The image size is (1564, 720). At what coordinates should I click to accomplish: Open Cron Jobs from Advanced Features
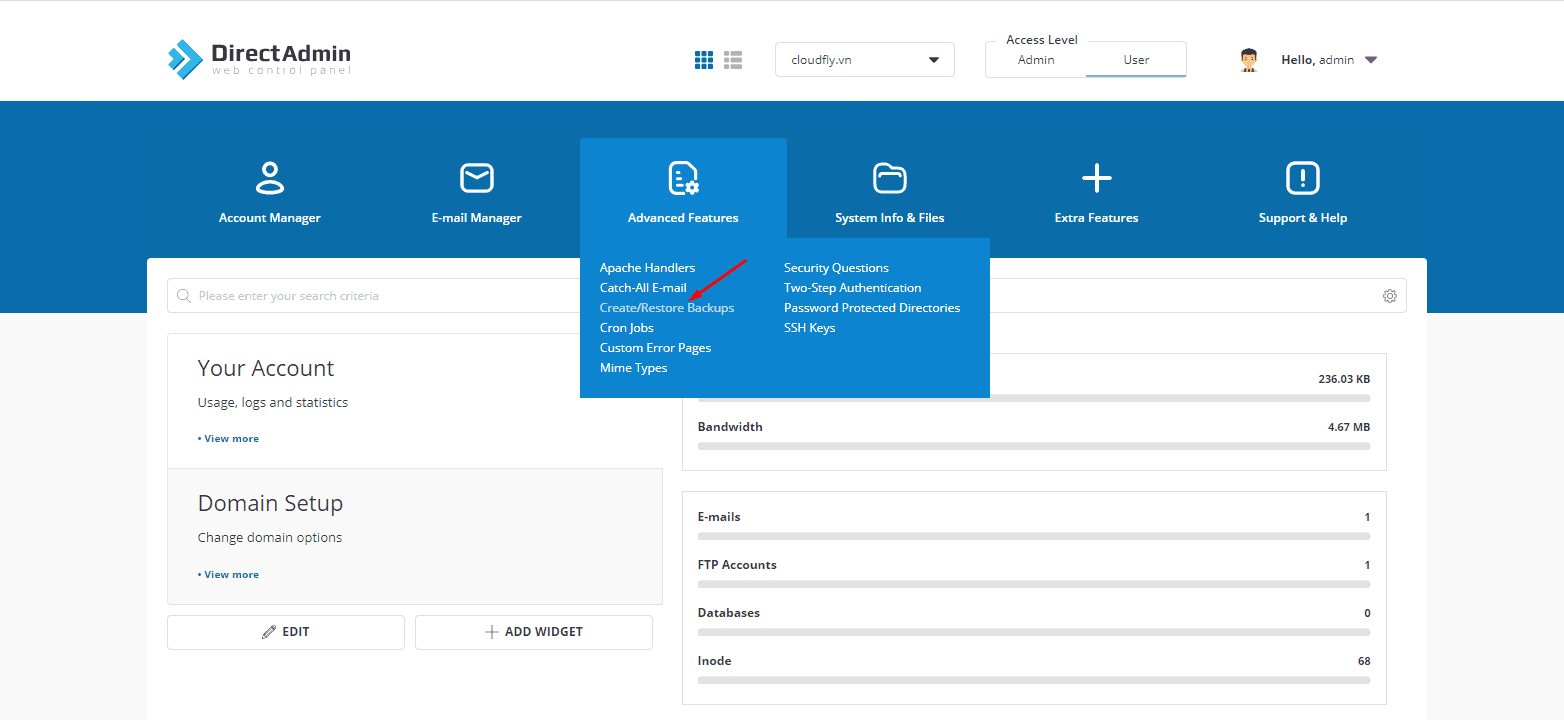[x=627, y=328]
